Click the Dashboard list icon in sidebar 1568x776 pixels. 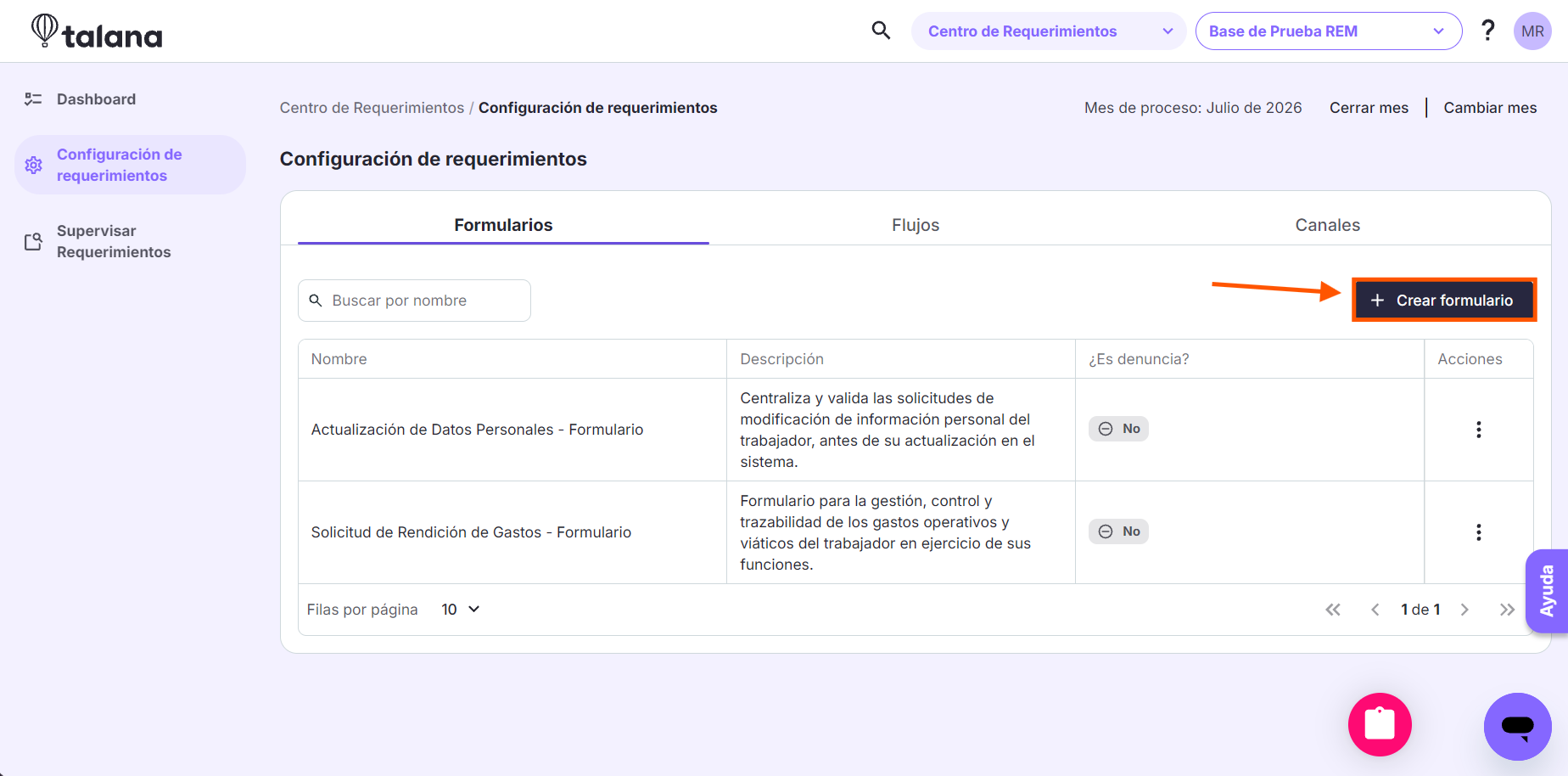[33, 99]
